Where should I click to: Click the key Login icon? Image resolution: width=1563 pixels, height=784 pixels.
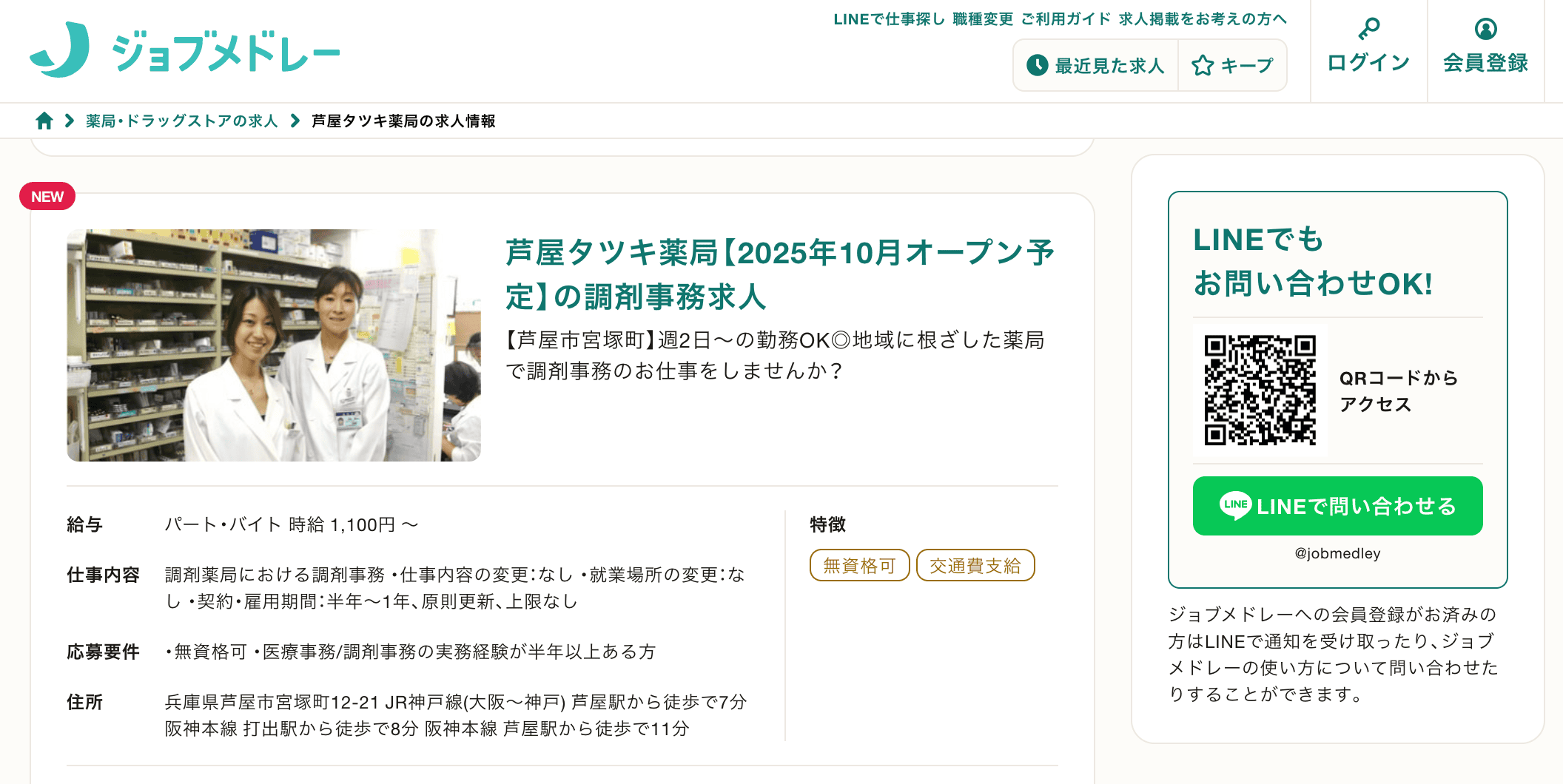pos(1368,29)
